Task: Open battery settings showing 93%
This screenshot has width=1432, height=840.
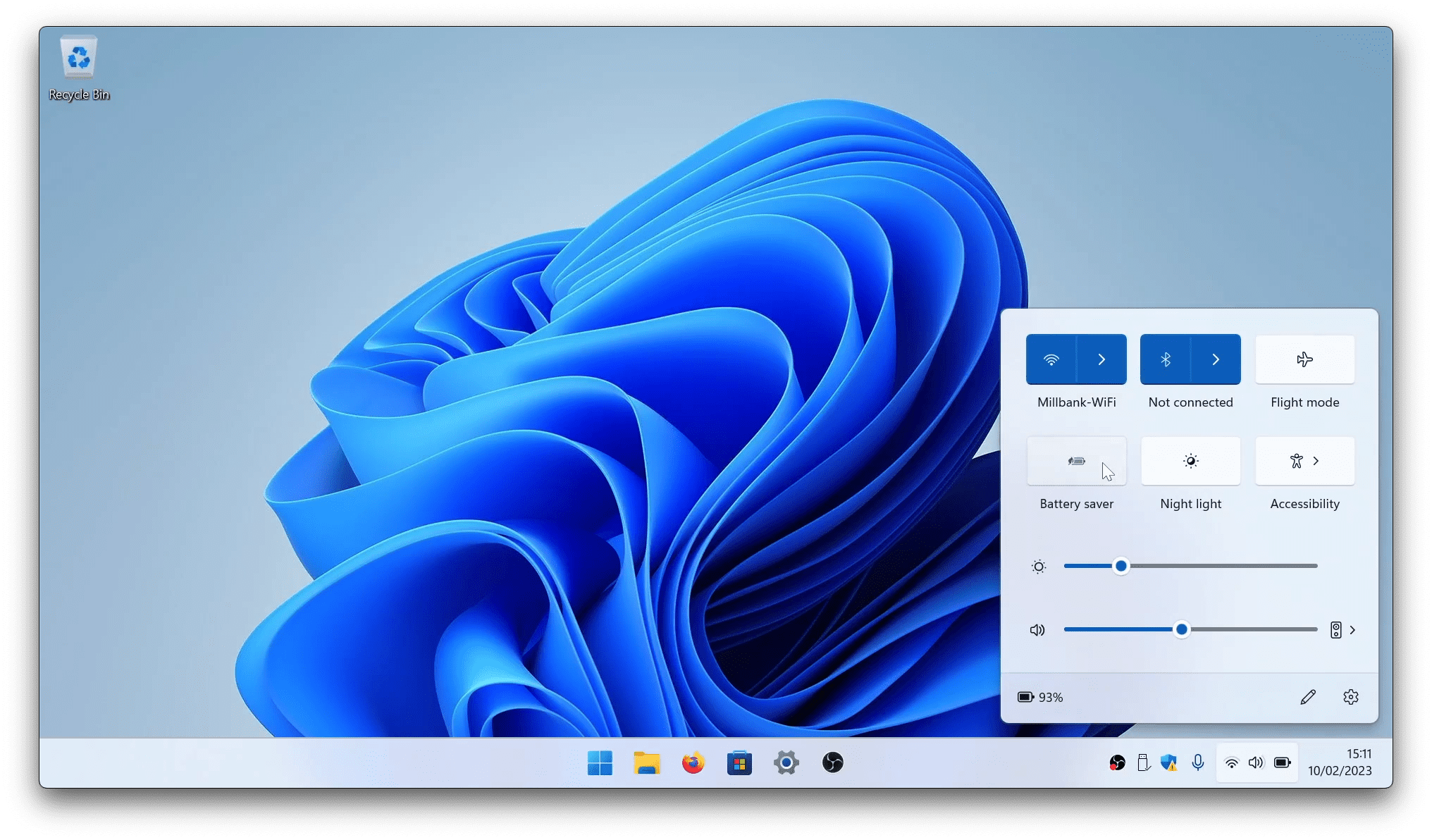Action: tap(1040, 697)
